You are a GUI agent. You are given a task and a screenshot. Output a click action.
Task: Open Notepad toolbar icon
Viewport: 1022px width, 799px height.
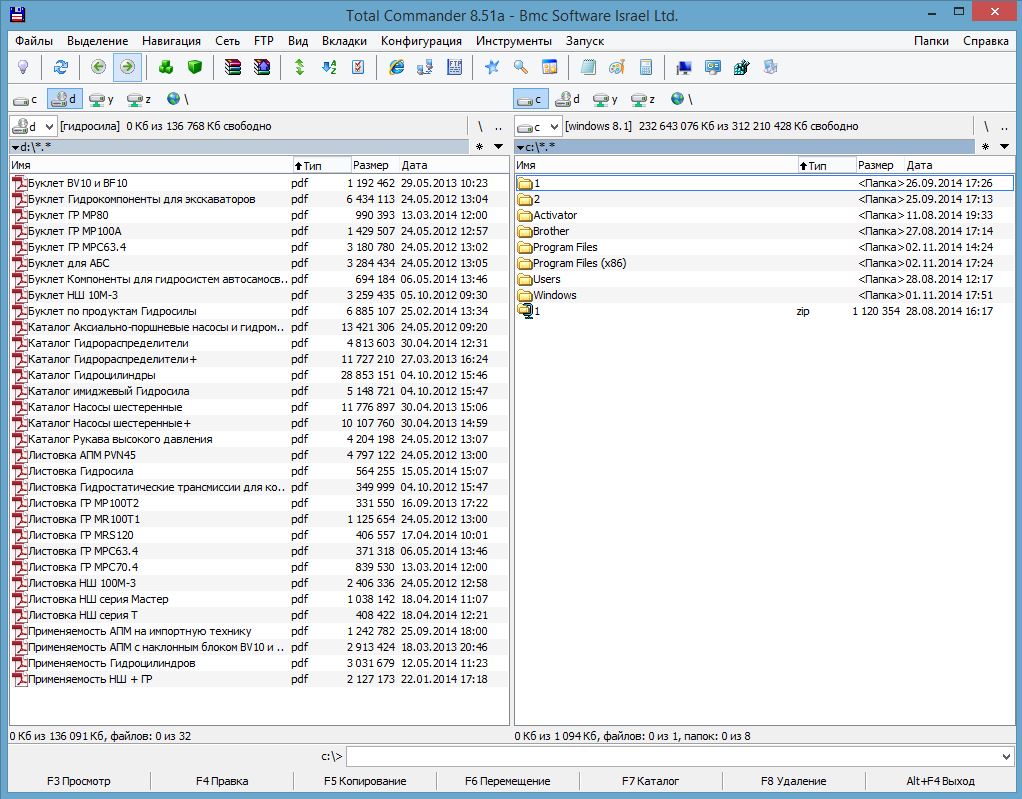point(588,67)
